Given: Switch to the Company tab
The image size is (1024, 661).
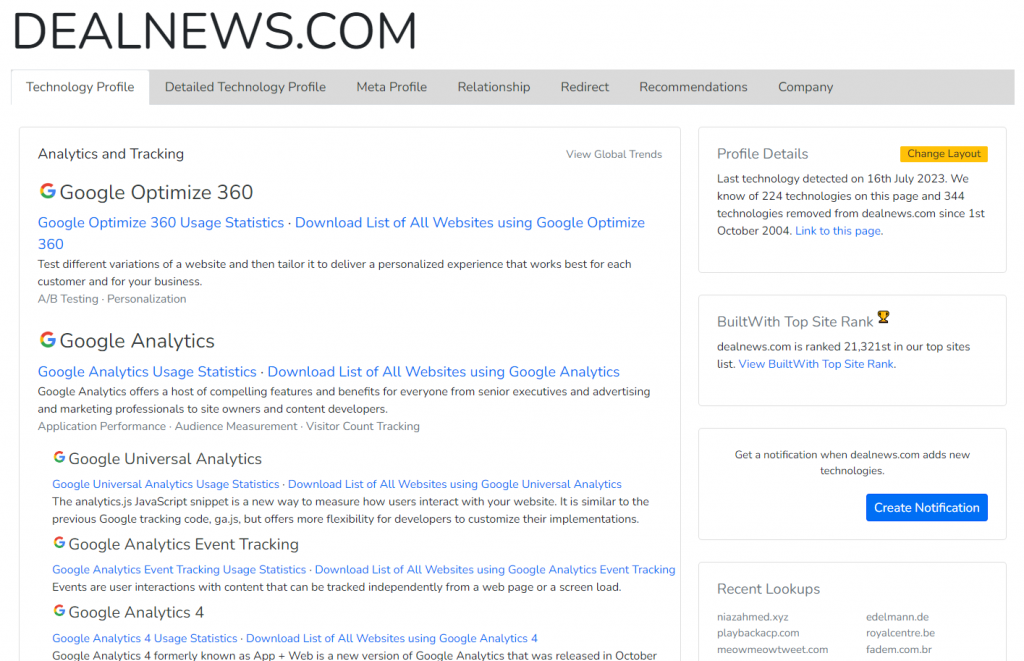Looking at the screenshot, I should [x=805, y=87].
